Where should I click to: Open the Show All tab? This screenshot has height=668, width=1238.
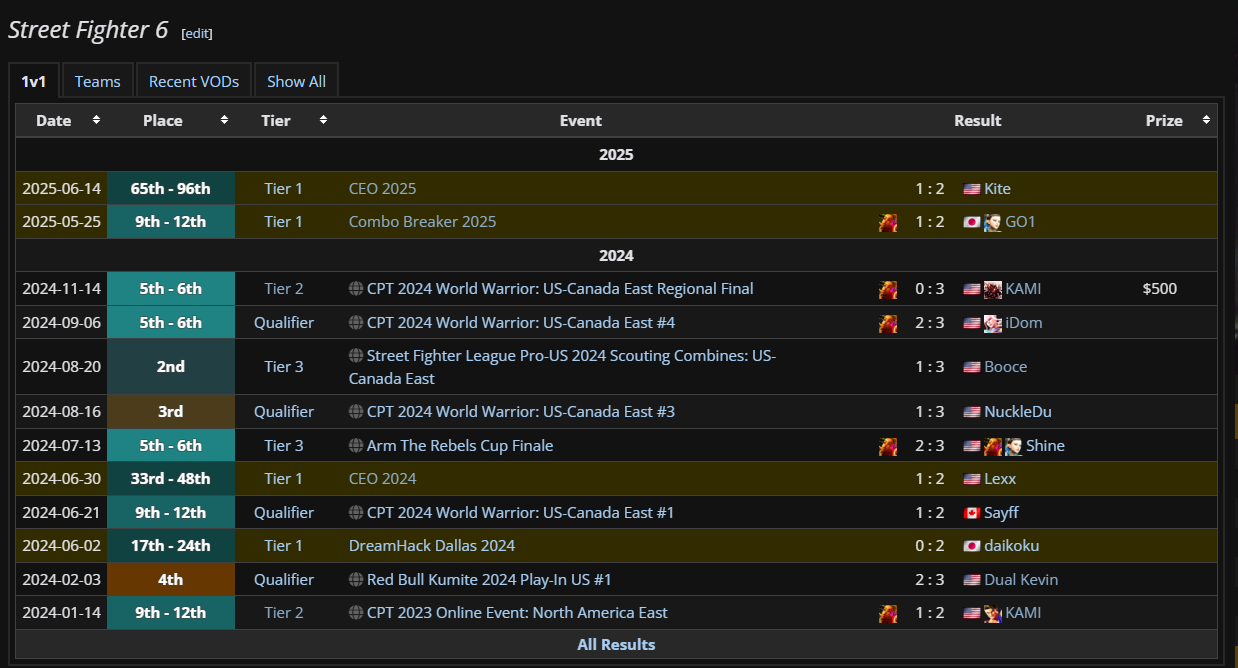pos(296,81)
